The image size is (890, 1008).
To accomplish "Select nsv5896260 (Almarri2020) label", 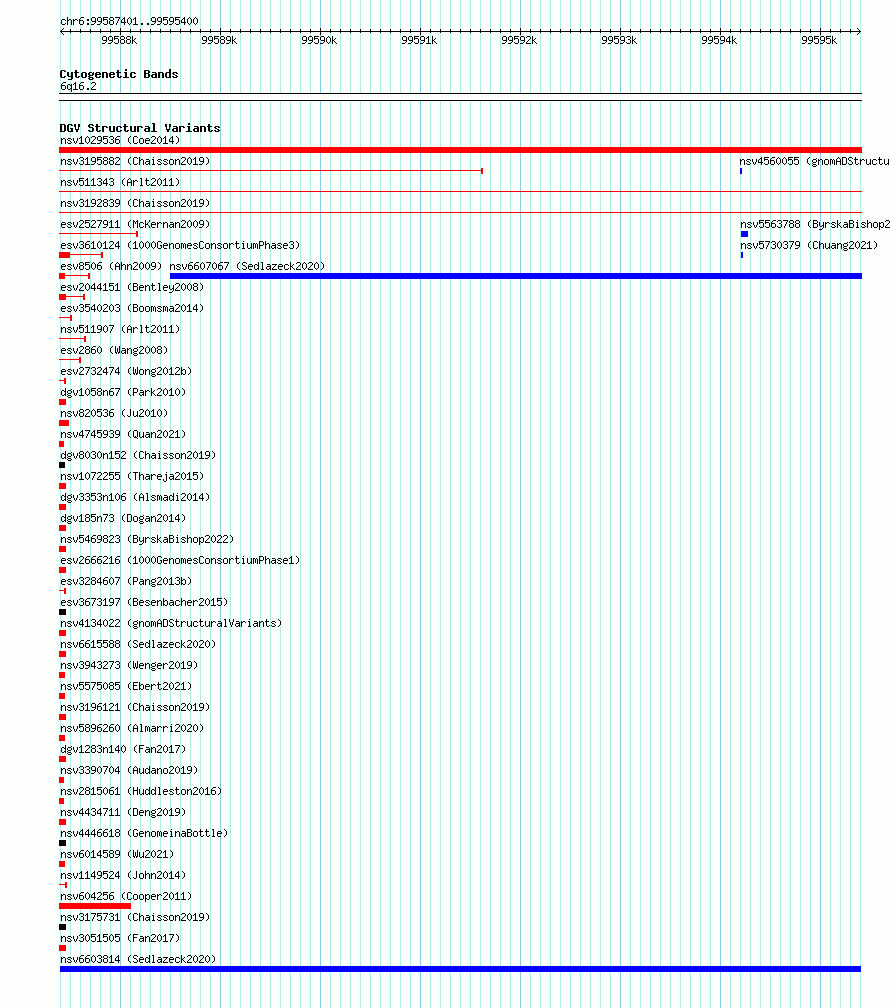I will click(132, 728).
